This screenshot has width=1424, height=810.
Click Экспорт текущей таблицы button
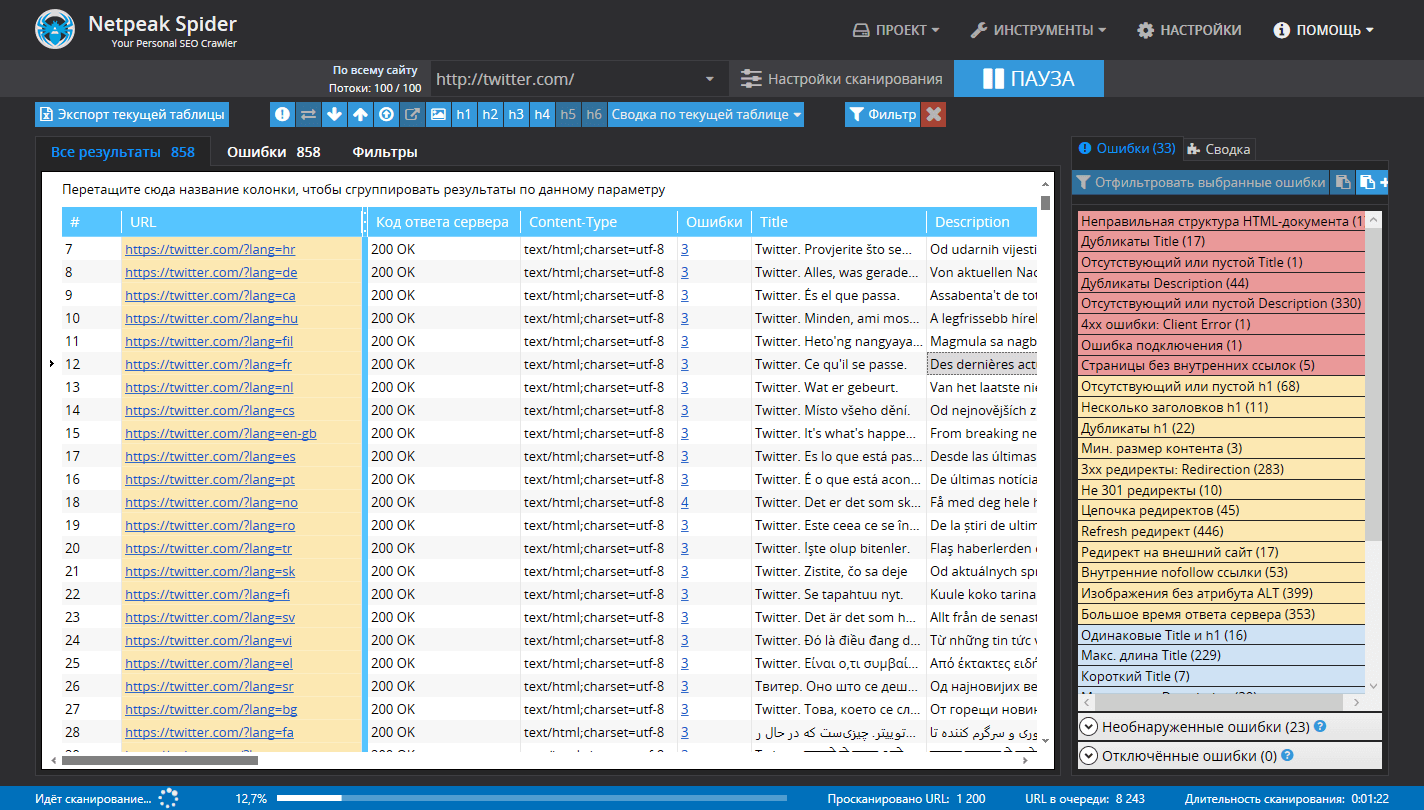tap(131, 115)
